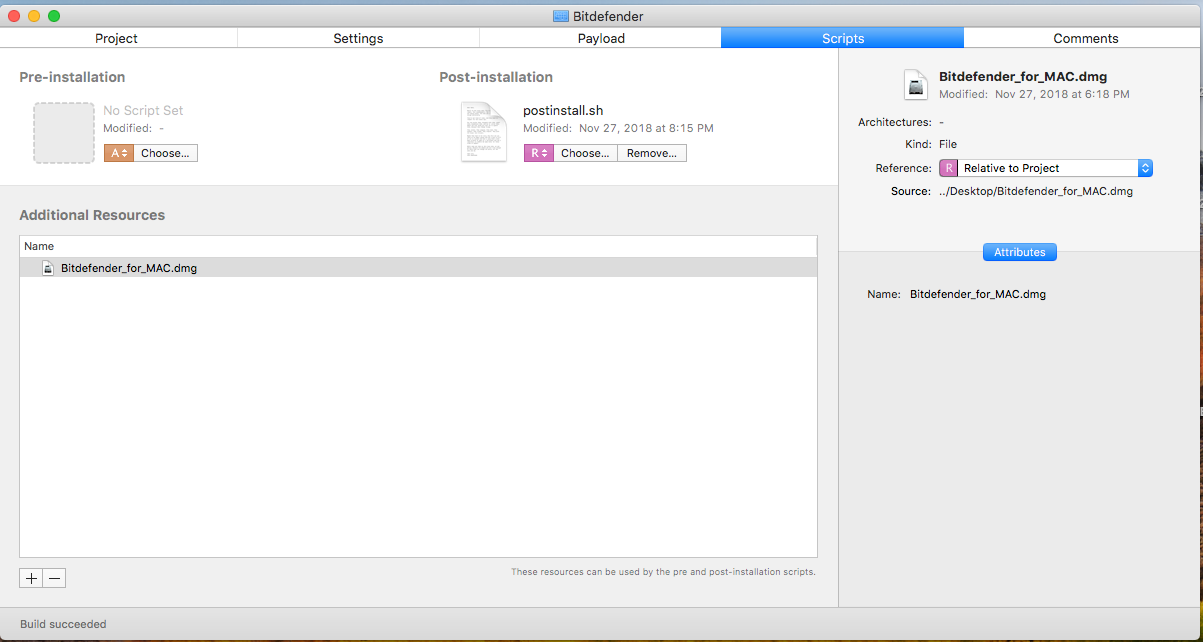Click postinstall.sh Modified date Nov 27, 2018 at 8:15 PM
The width and height of the screenshot is (1203, 642).
point(646,128)
